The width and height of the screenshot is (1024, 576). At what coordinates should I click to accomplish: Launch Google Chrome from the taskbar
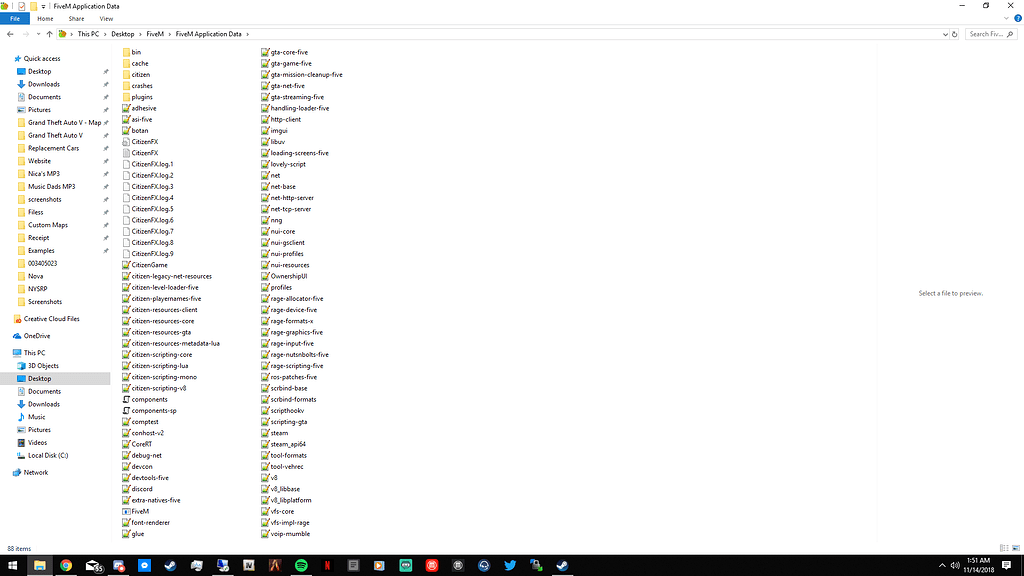66,566
